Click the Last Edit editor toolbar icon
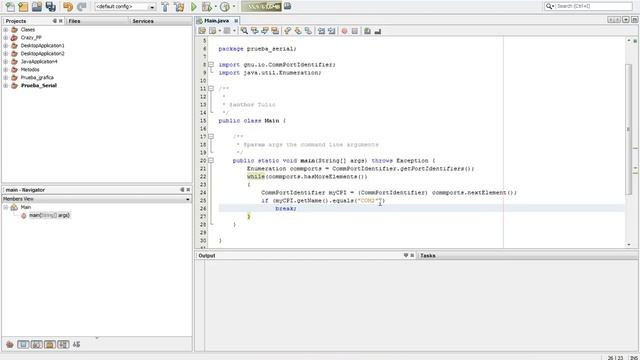The image size is (640, 360). [202, 31]
